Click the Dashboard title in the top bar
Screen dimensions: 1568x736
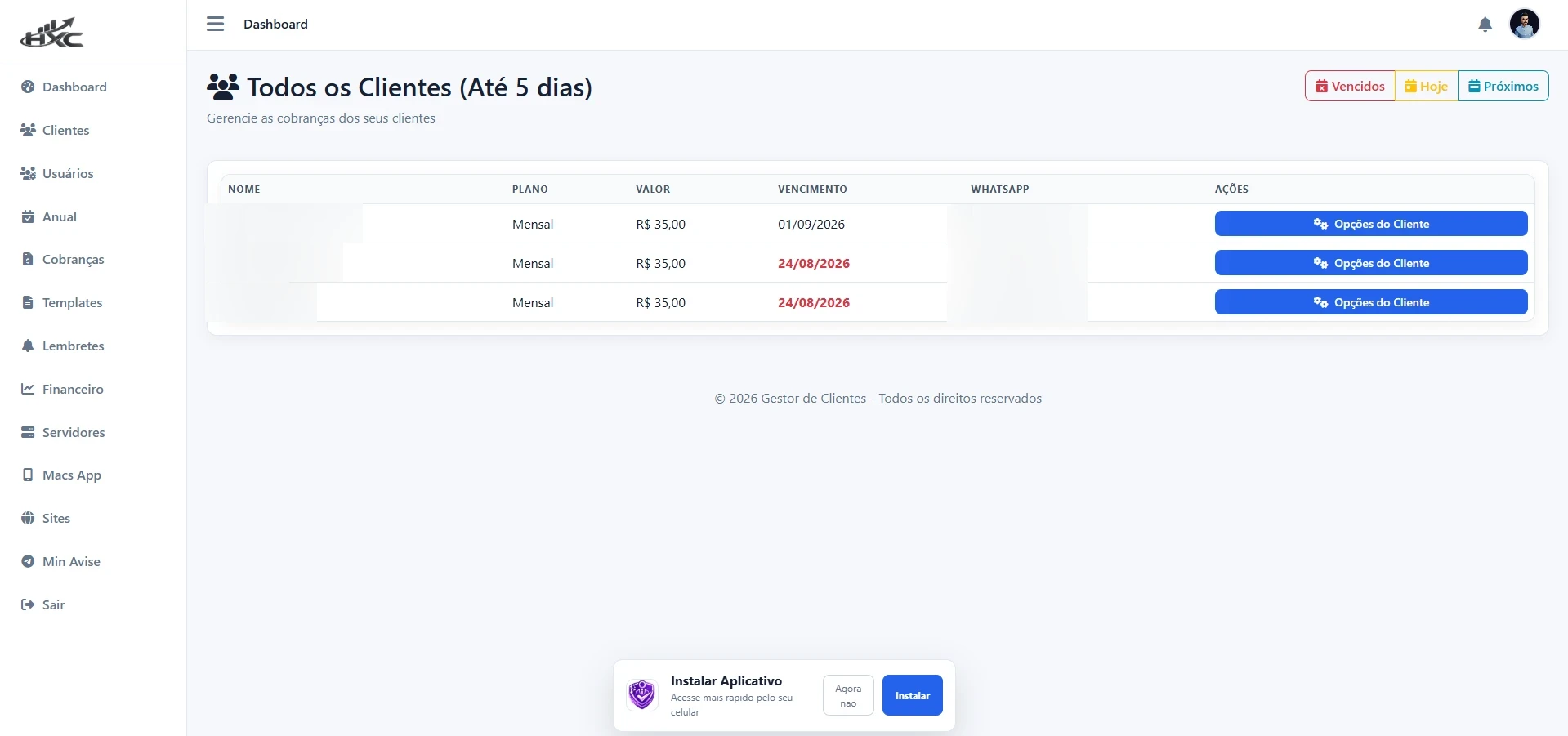click(275, 24)
